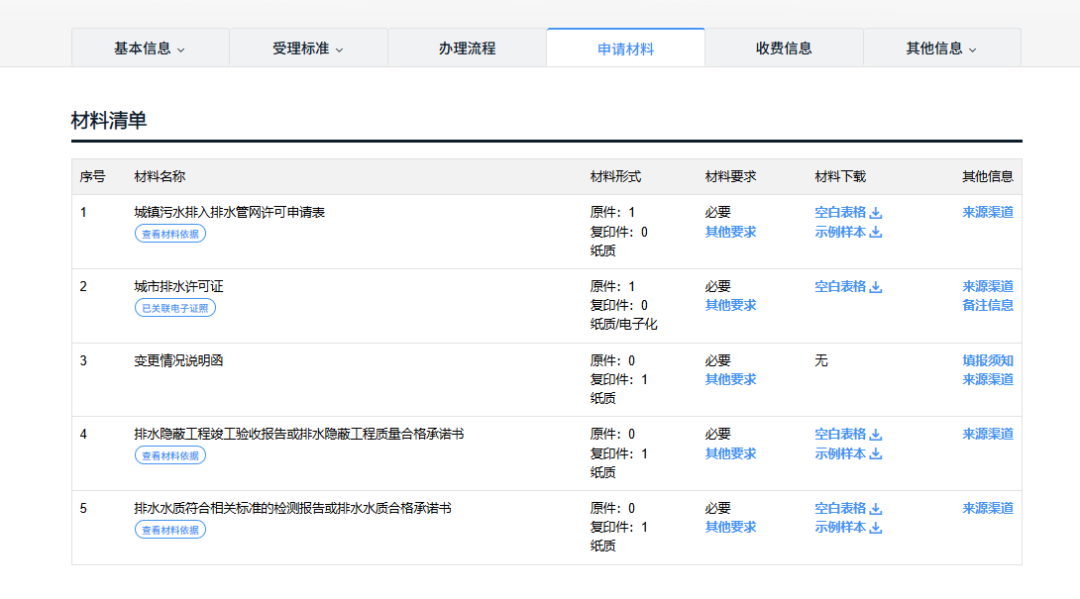Switch to the 收费信息 tab
Screen dimensions: 1080x599
(x=784, y=48)
